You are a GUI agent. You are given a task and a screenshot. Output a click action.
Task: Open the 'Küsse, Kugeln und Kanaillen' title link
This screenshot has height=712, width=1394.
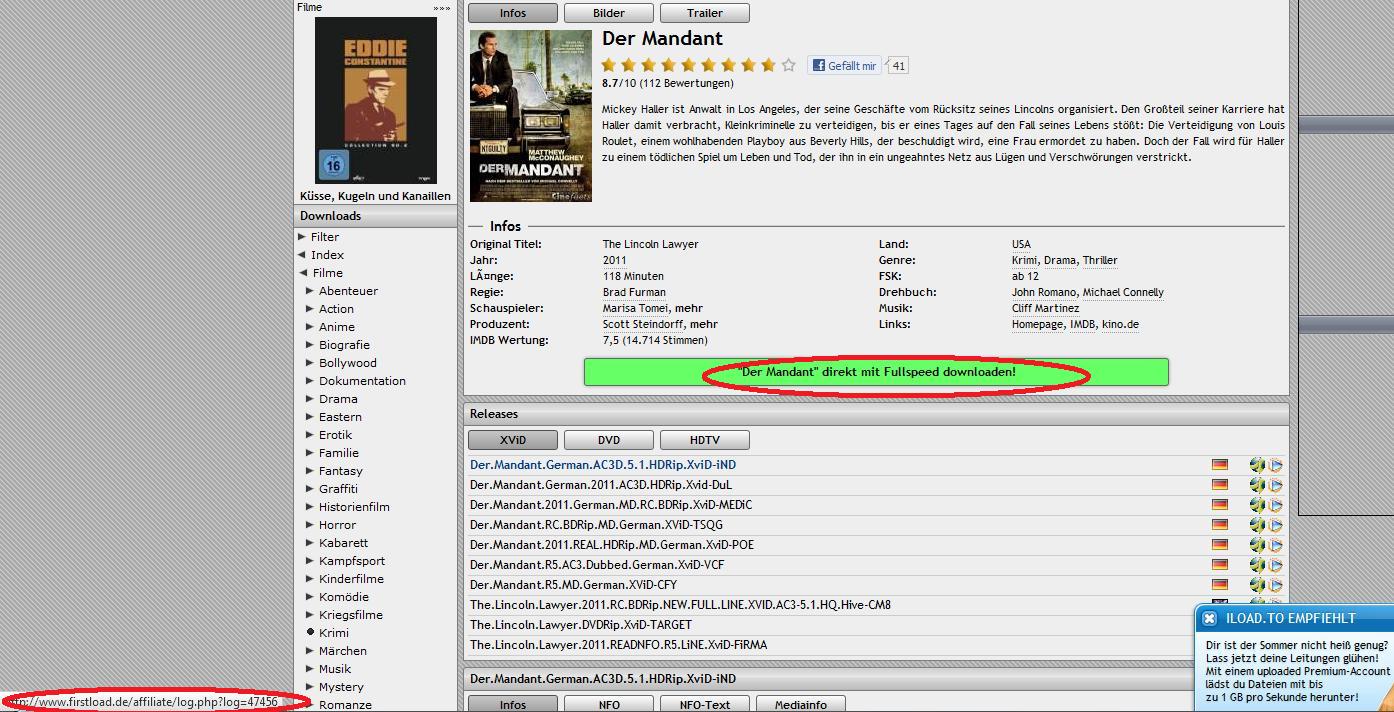375,196
